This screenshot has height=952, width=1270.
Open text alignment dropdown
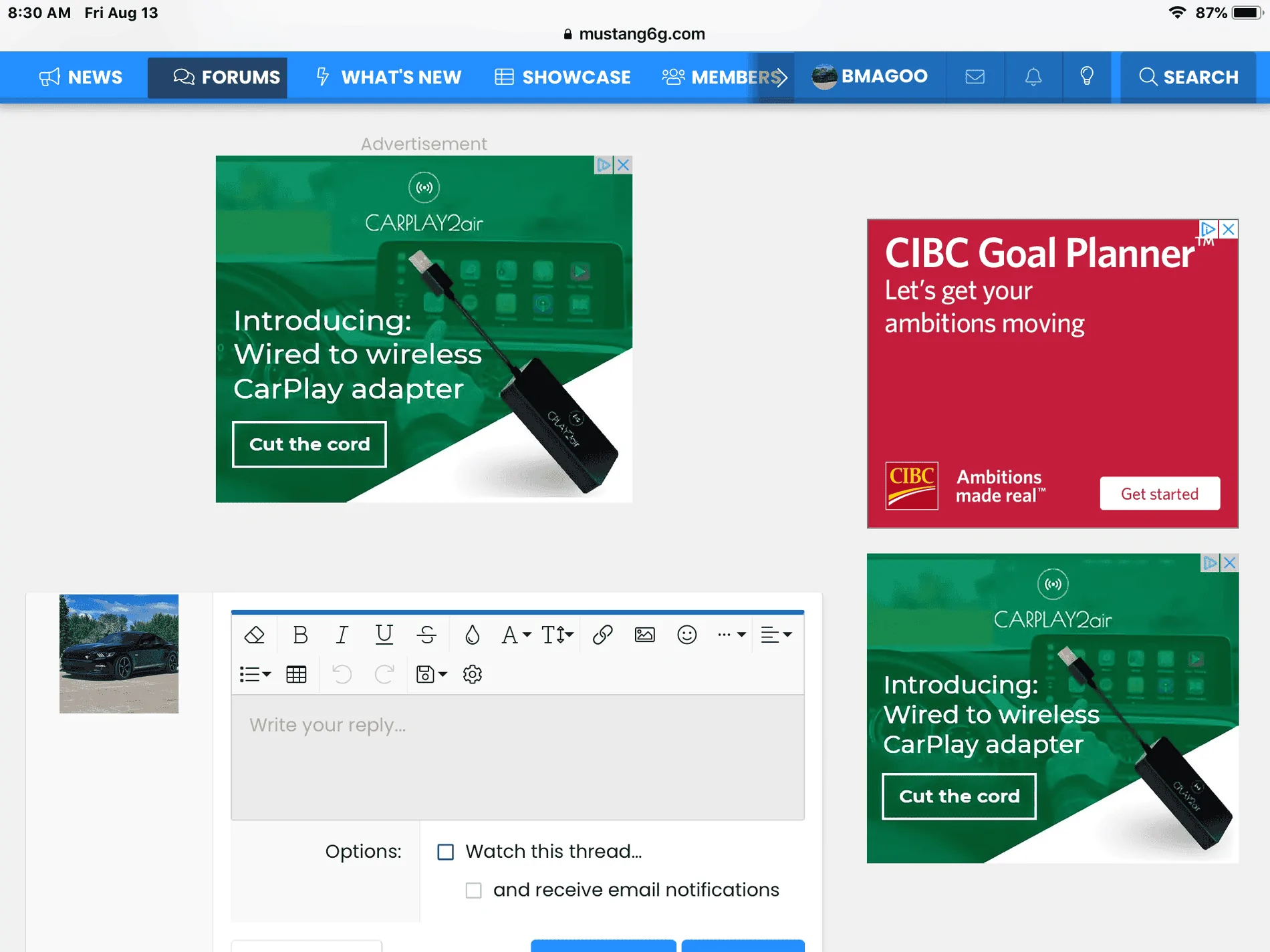[x=777, y=635]
